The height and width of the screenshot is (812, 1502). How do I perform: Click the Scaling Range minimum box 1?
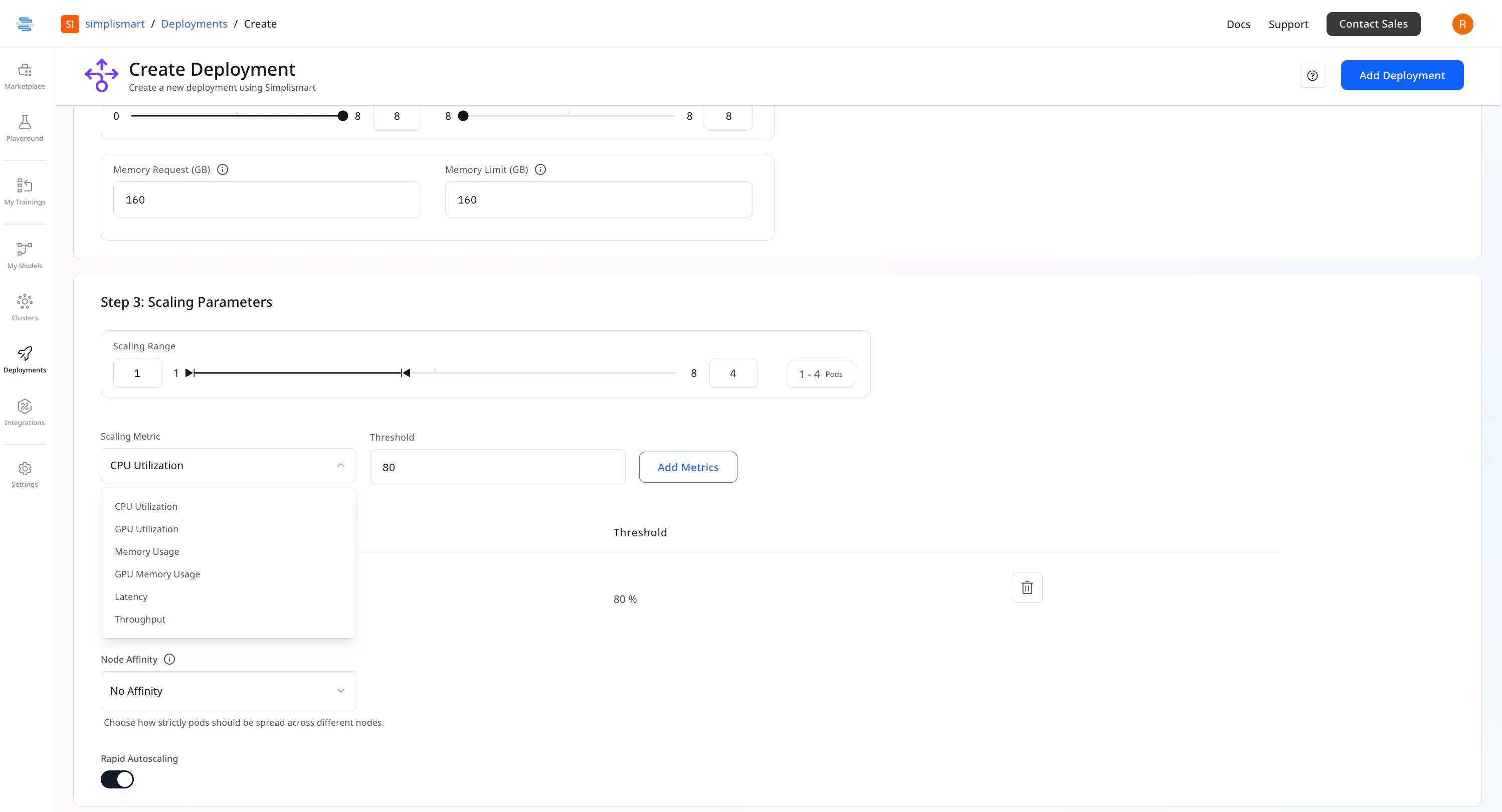click(x=137, y=373)
